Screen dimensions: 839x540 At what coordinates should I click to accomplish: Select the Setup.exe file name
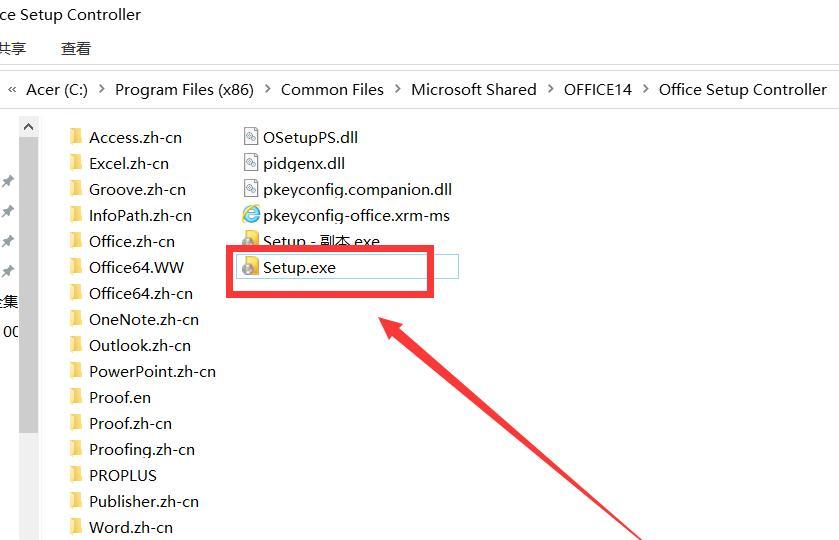click(x=299, y=267)
